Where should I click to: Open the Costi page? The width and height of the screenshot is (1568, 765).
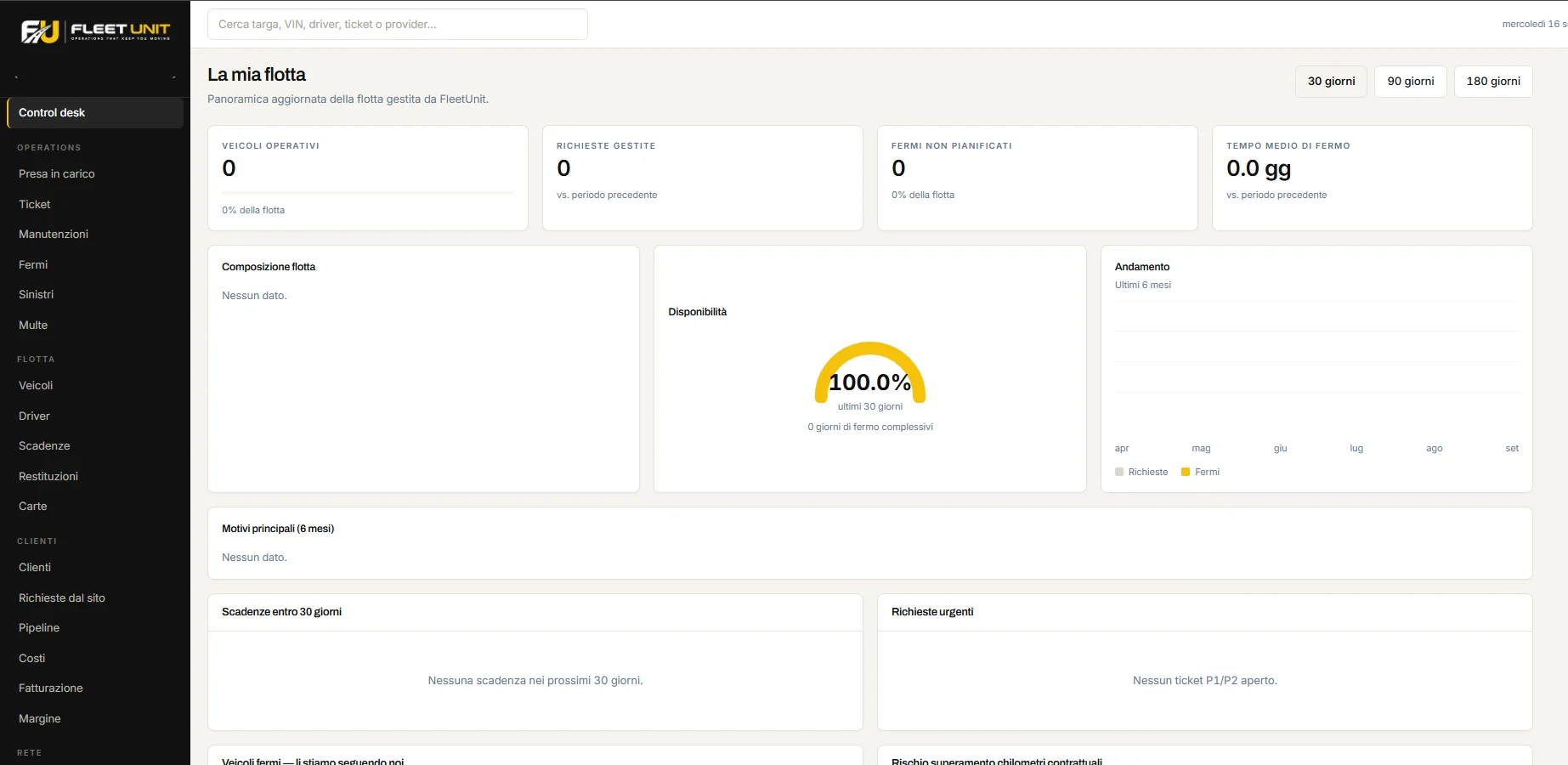click(x=95, y=658)
